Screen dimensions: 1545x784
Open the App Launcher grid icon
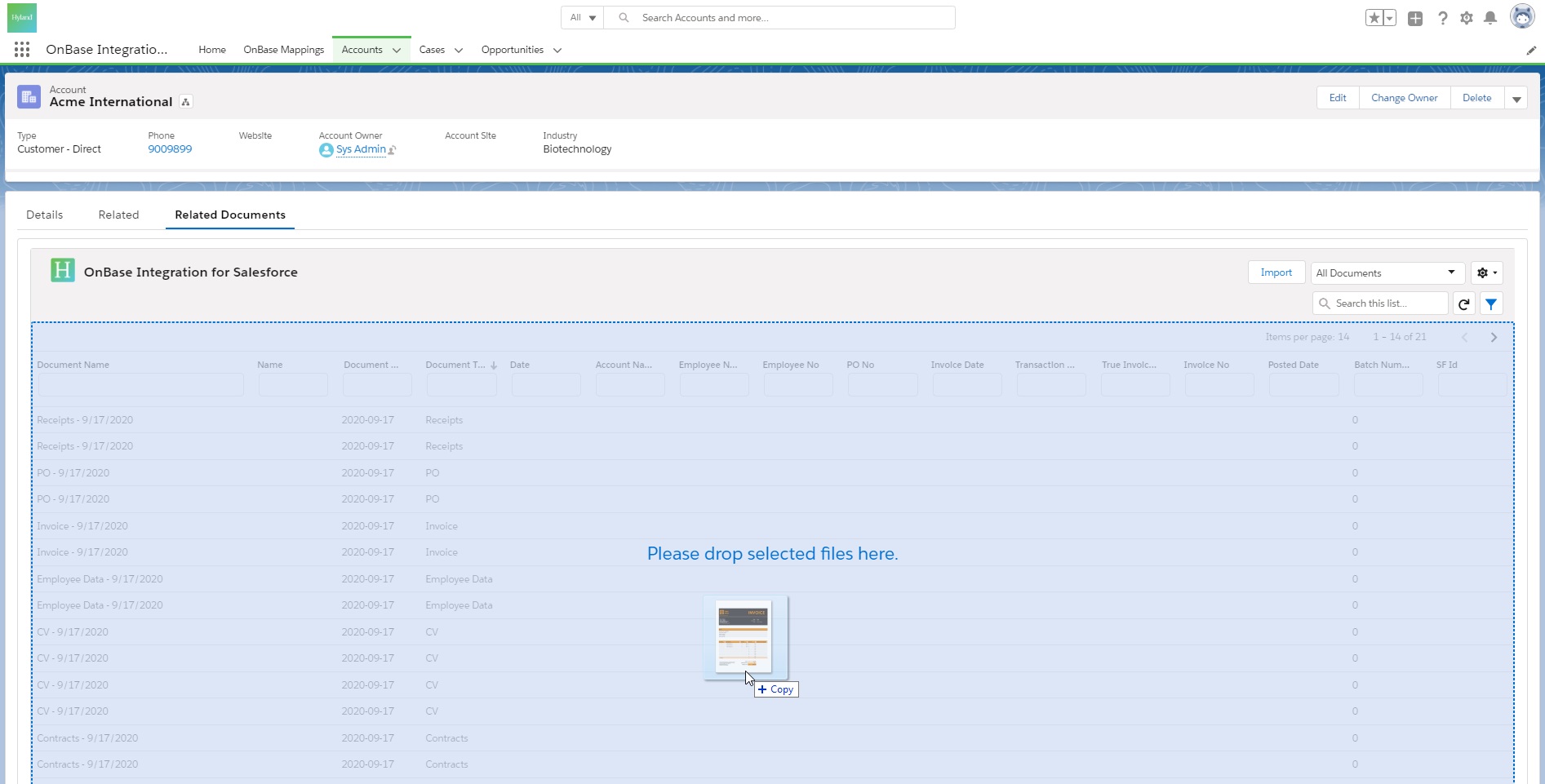(x=22, y=50)
